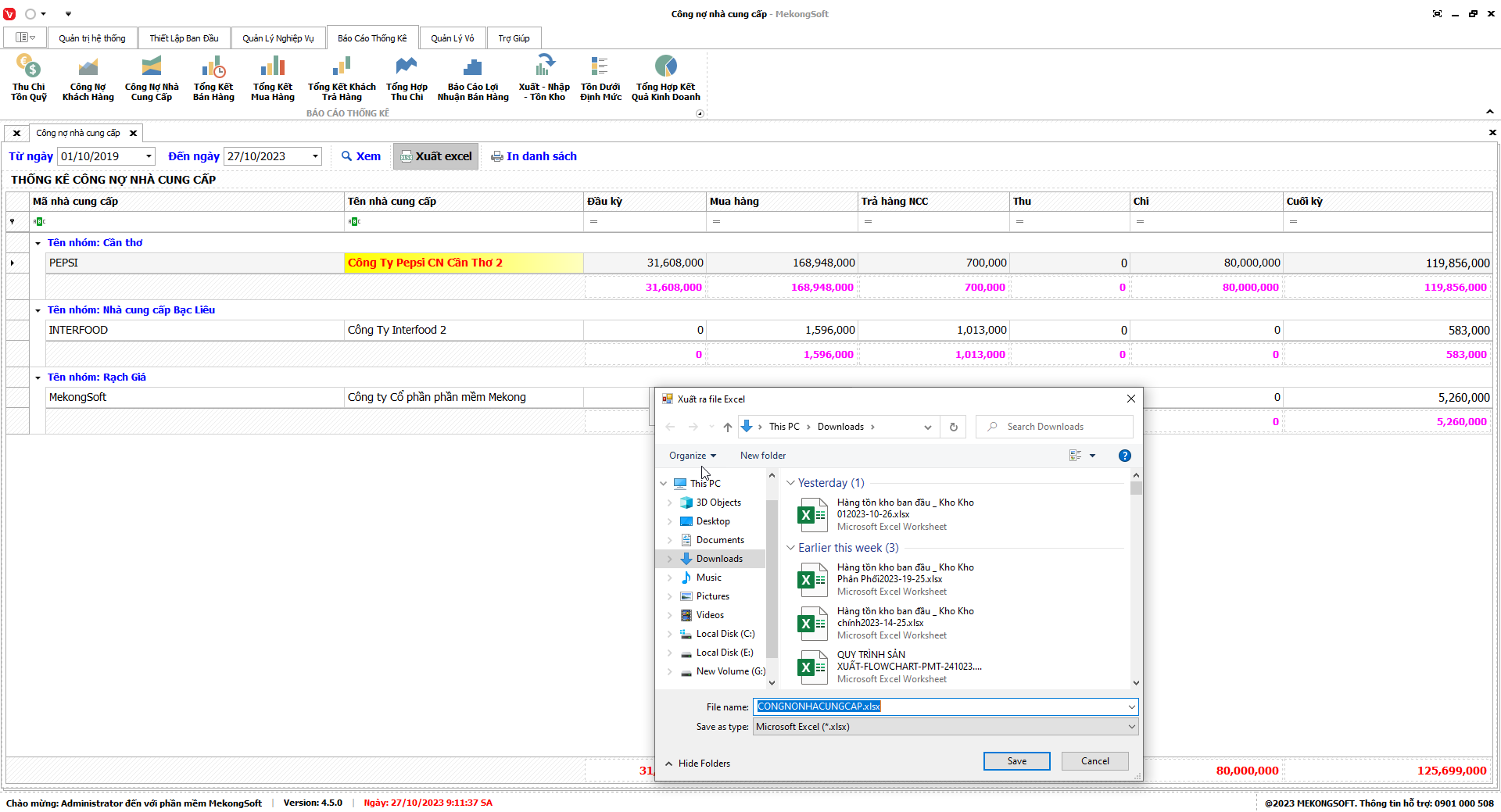This screenshot has height=812, width=1501.
Task: Collapse the Cần thơ group
Action: click(38, 243)
